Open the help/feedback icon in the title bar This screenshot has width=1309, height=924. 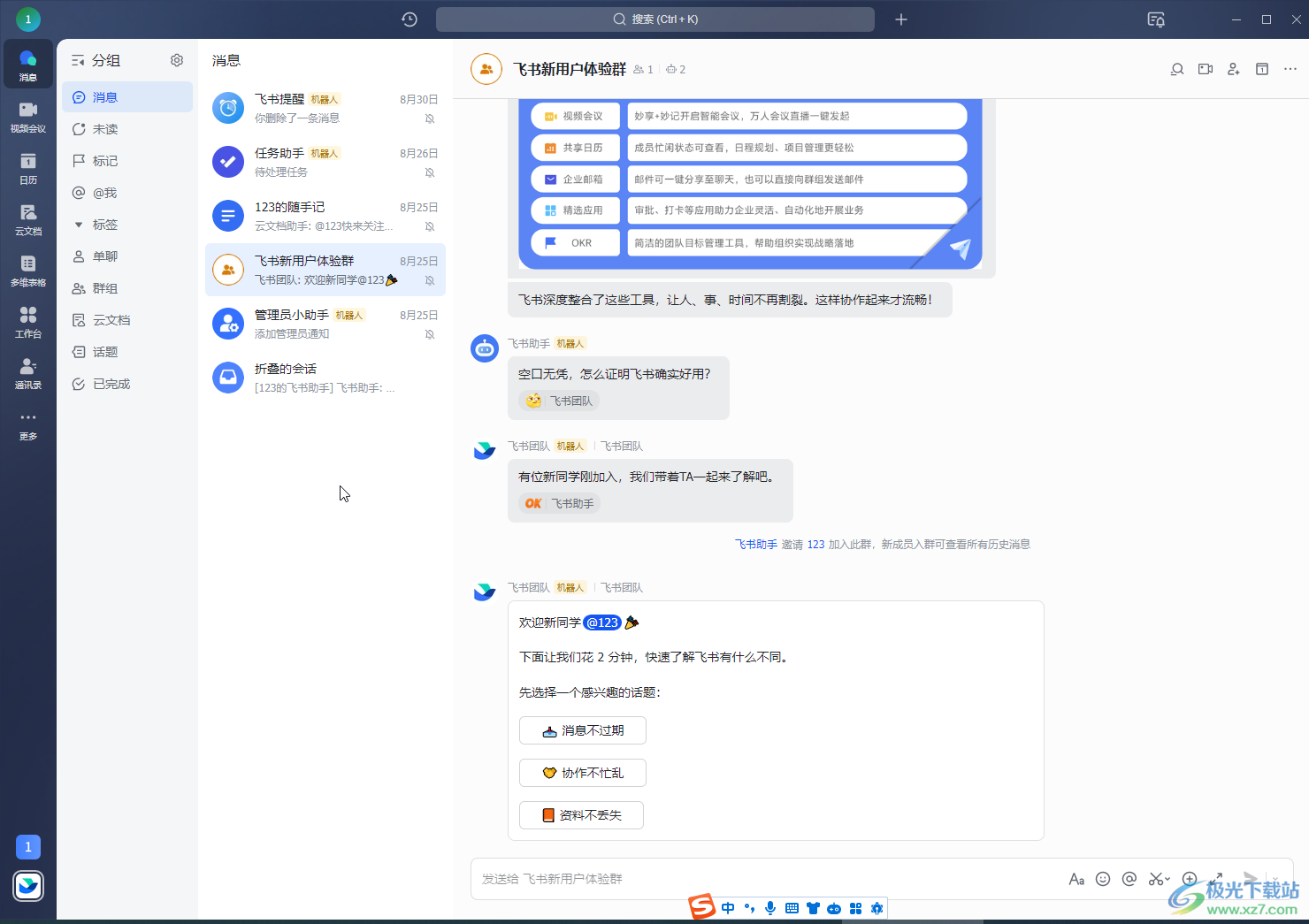(1156, 19)
